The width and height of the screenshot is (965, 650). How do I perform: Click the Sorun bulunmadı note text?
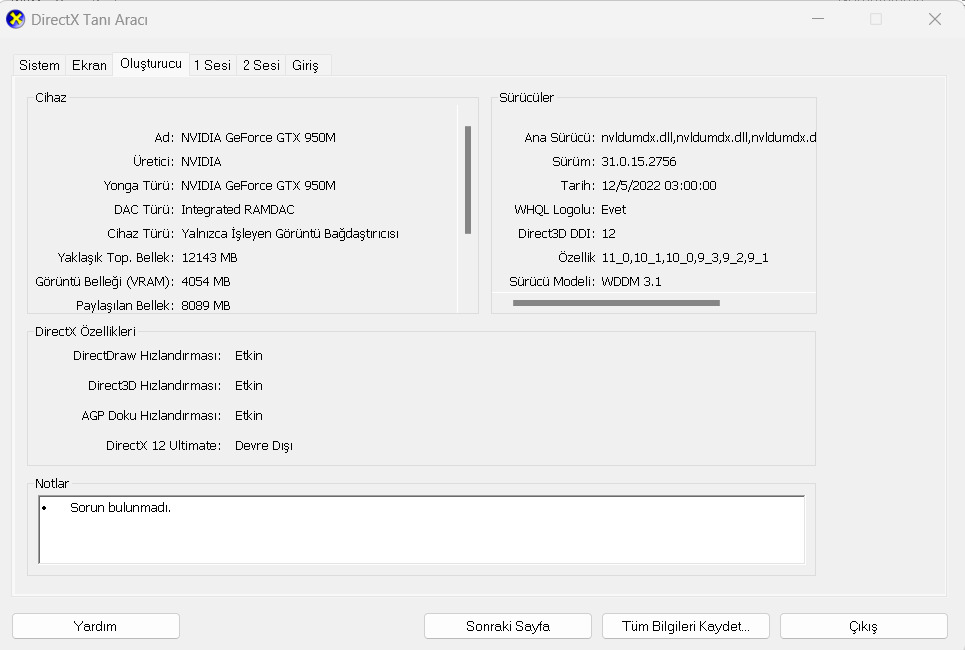[121, 507]
